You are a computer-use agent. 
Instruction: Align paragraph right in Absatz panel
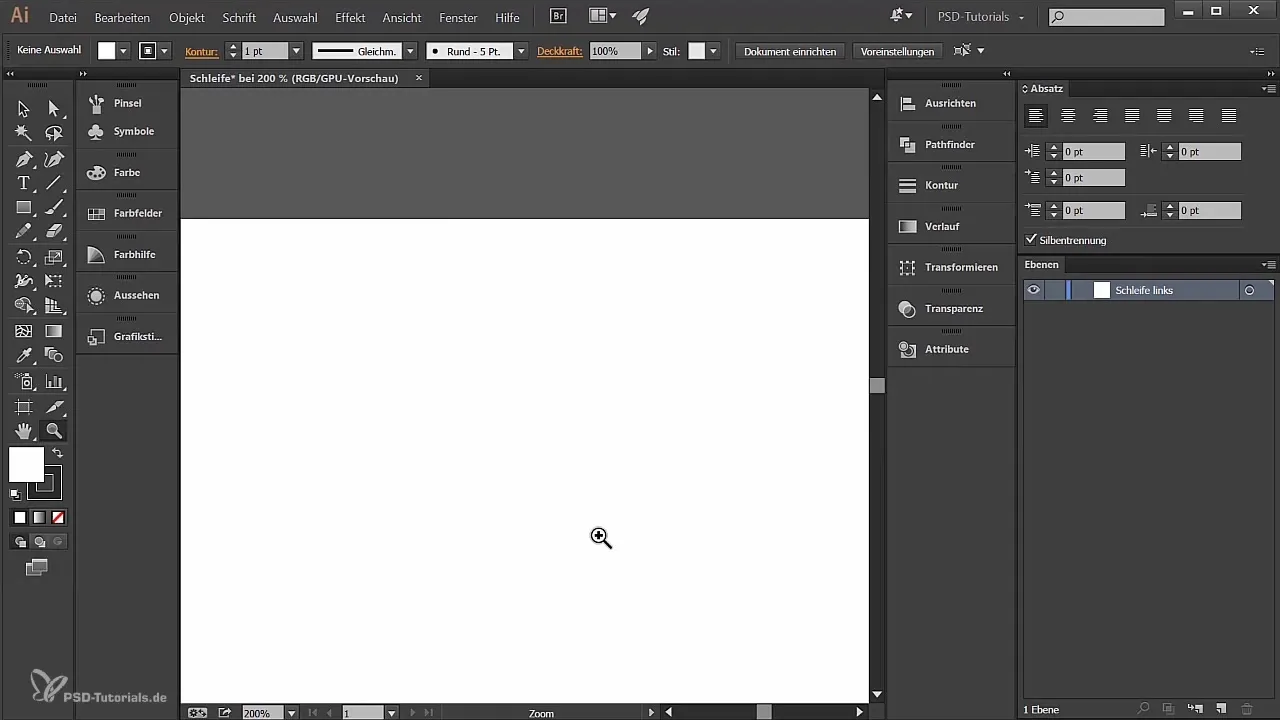point(1100,116)
